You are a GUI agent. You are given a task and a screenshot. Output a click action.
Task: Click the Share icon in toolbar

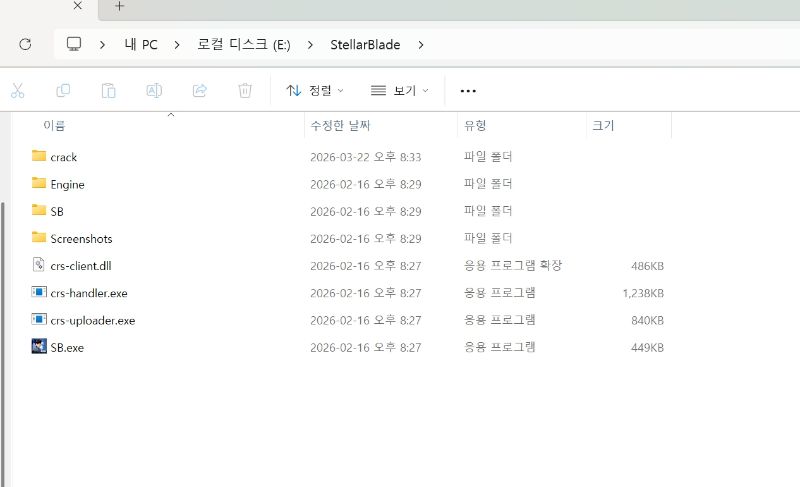[x=199, y=90]
